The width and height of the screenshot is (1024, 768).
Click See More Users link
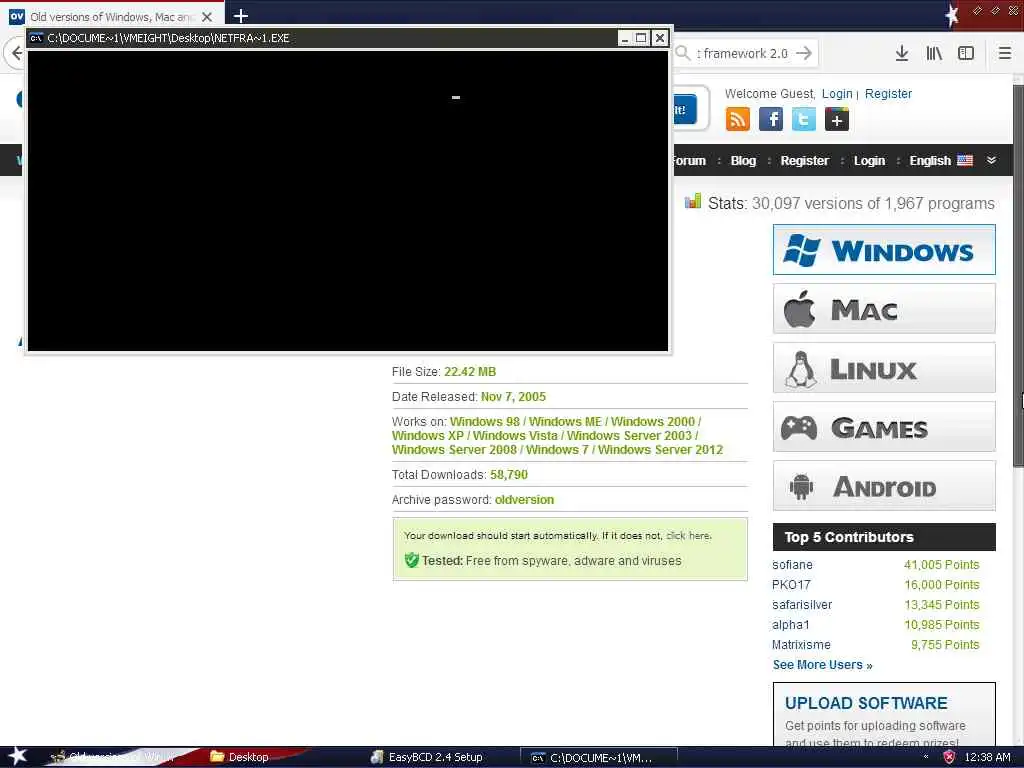click(x=822, y=665)
